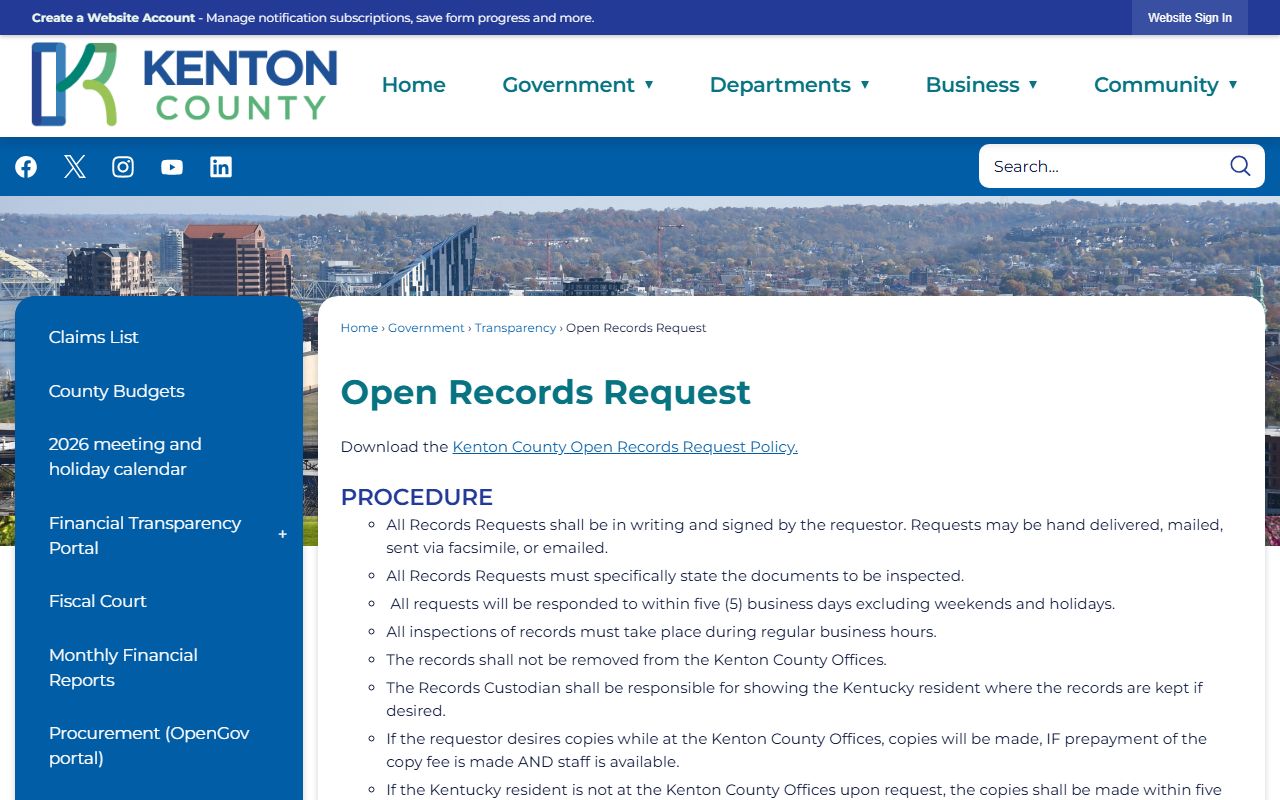Expand the Departments menu arrow
The width and height of the screenshot is (1280, 800).
pos(865,85)
